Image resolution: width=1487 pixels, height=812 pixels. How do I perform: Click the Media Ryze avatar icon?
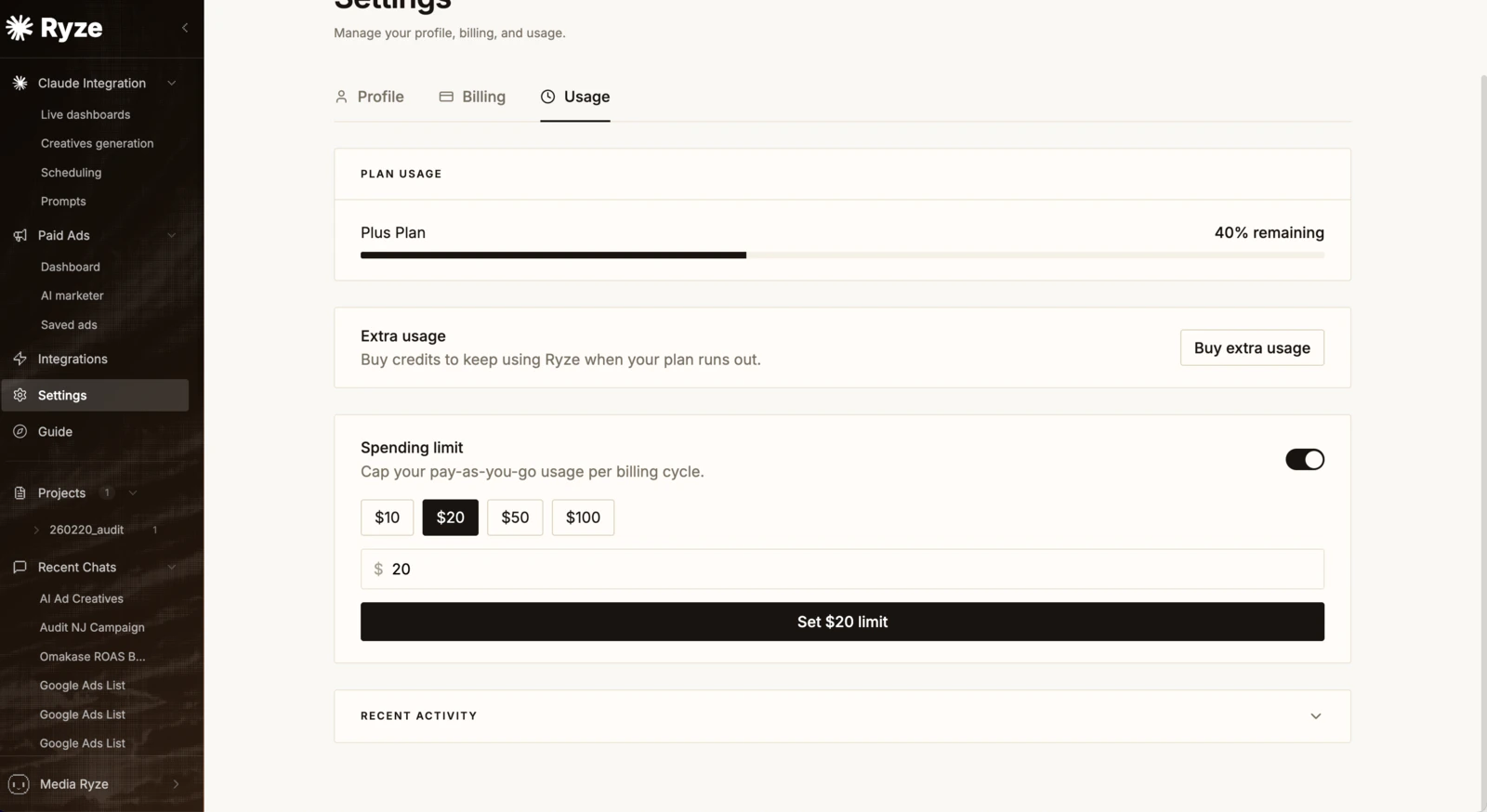19,784
